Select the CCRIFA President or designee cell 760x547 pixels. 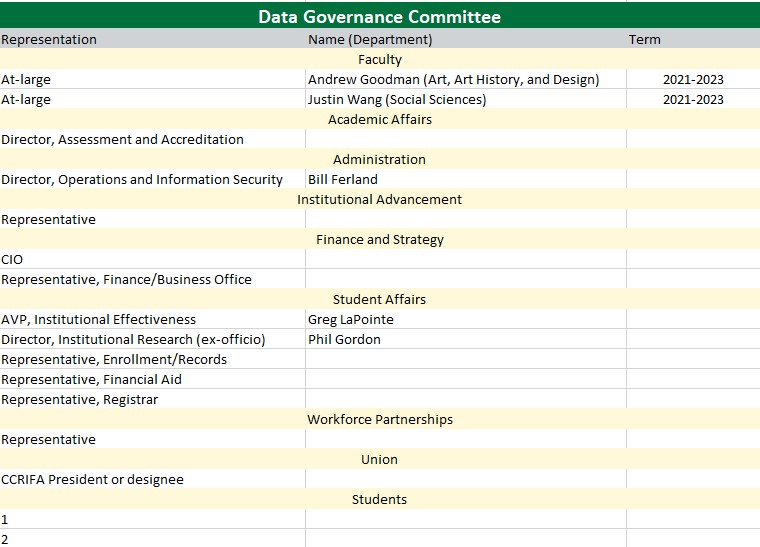92,480
